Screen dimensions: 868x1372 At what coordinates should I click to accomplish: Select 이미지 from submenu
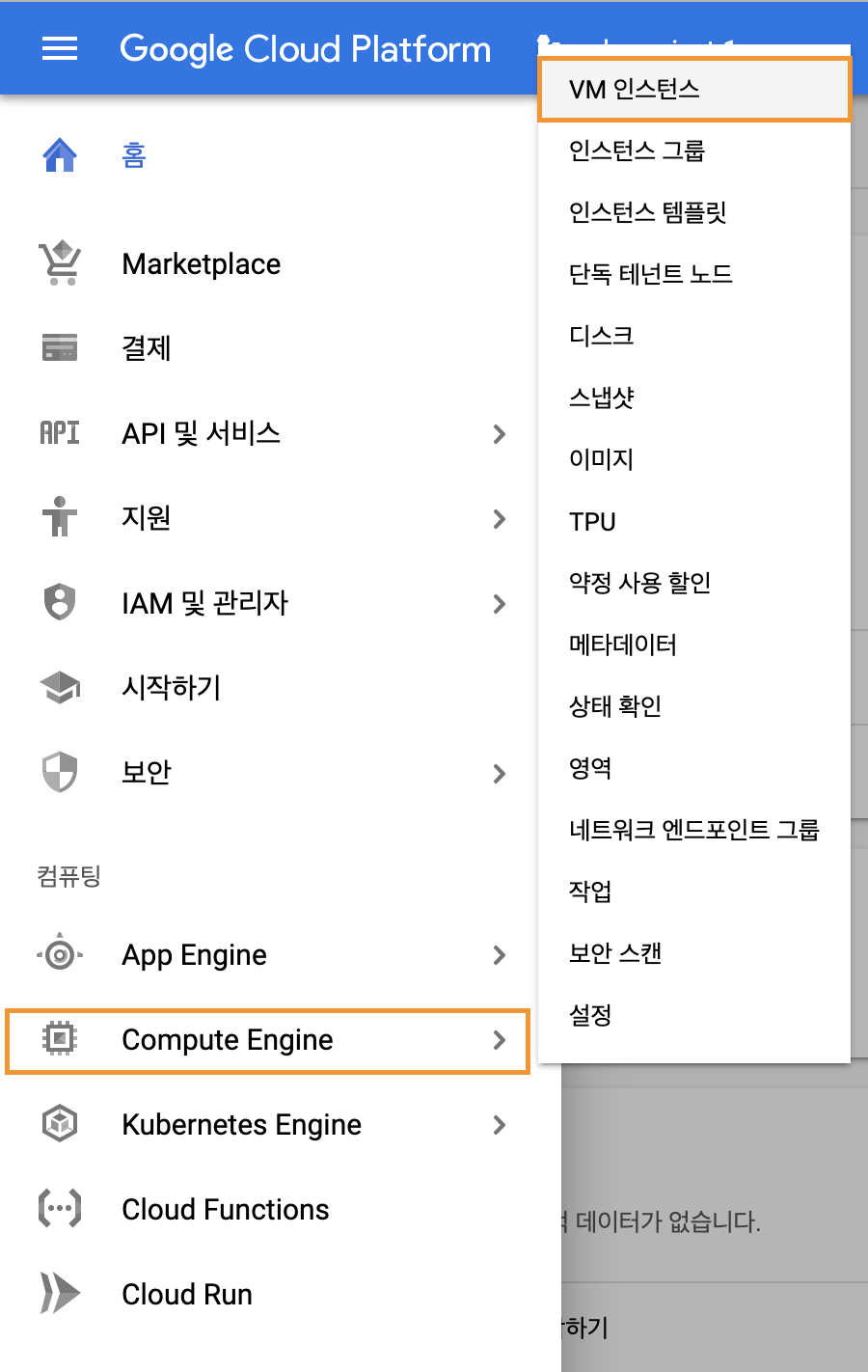[x=694, y=459]
